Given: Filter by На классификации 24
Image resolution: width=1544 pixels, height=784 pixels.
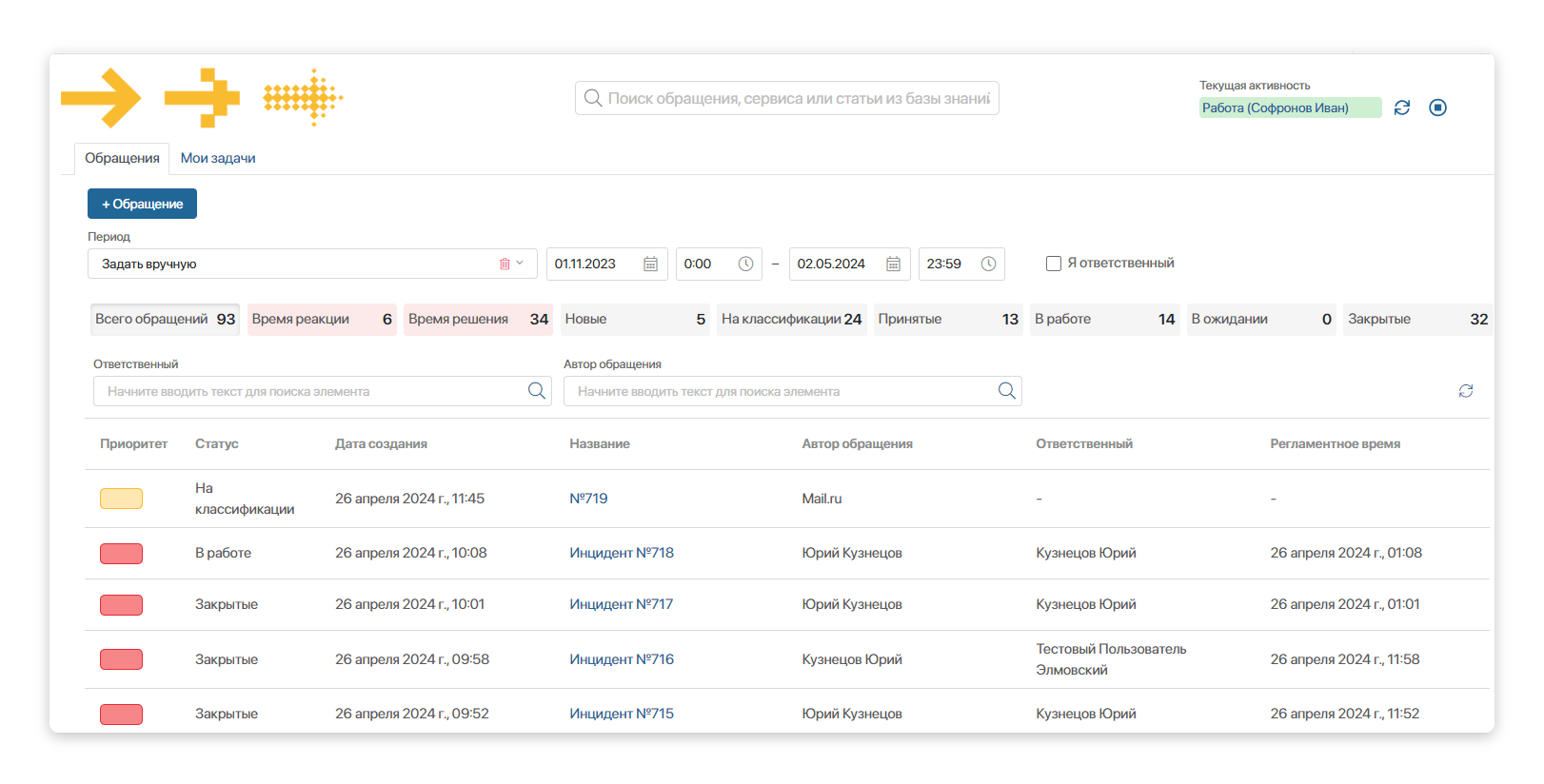Looking at the screenshot, I should pyautogui.click(x=791, y=319).
